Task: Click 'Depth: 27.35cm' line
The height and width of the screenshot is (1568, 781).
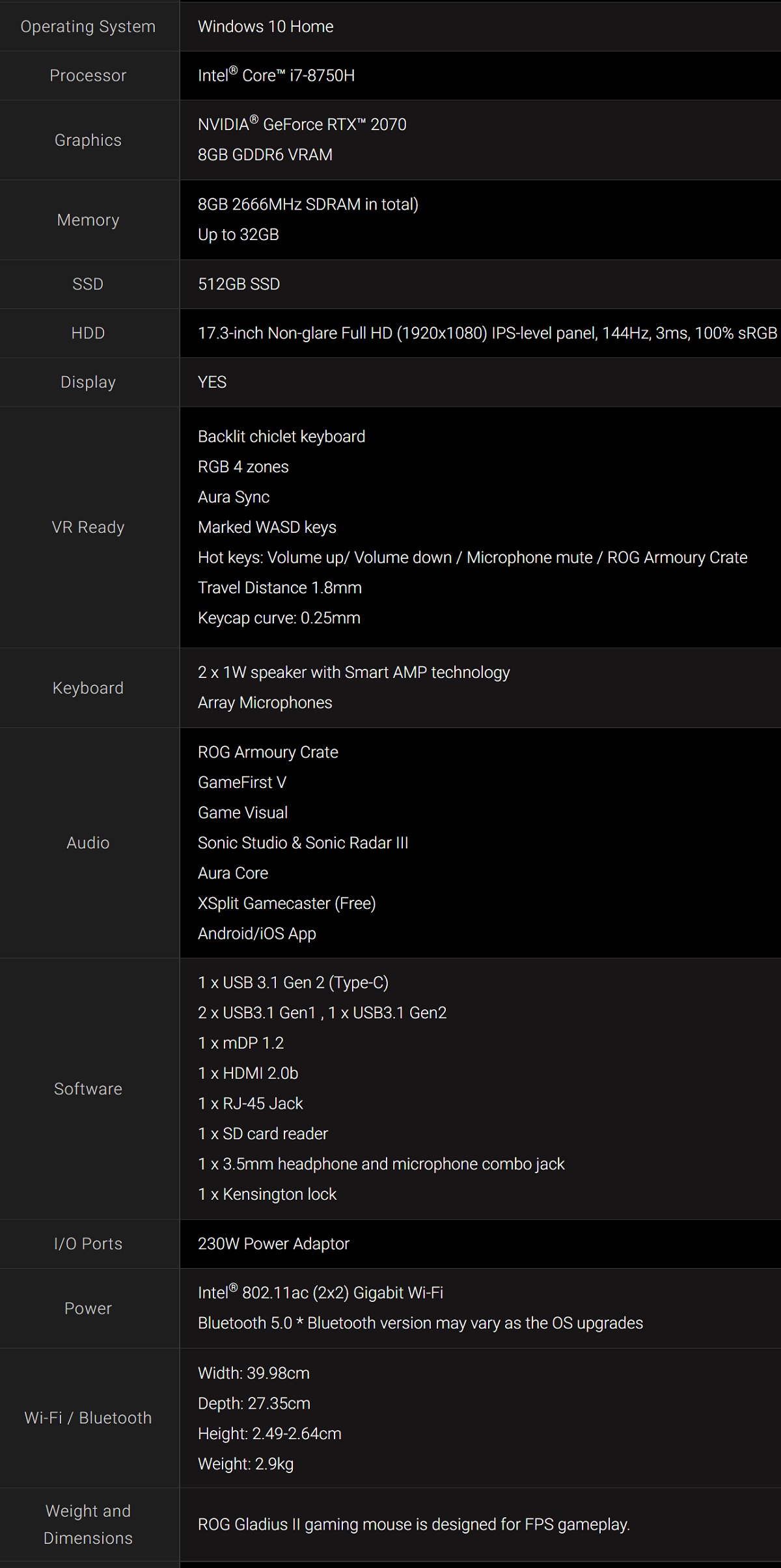Action: coord(254,1403)
